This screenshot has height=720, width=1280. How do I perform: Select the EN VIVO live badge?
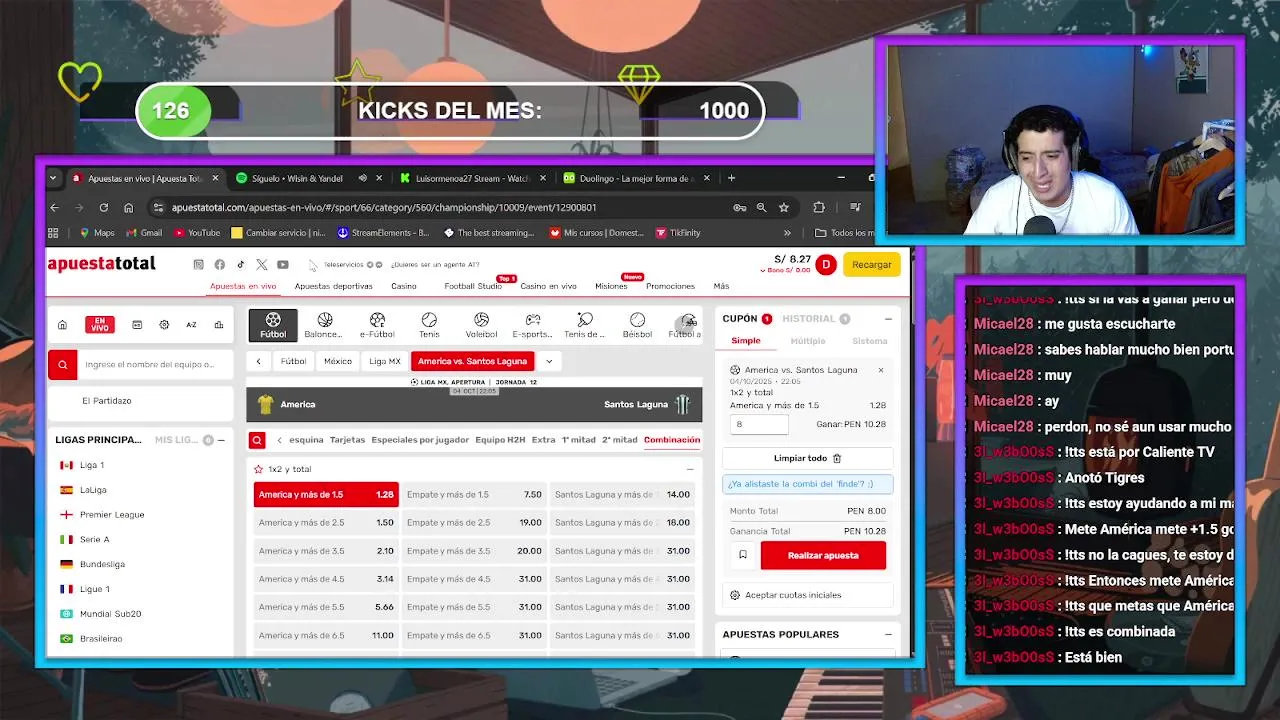click(x=100, y=324)
